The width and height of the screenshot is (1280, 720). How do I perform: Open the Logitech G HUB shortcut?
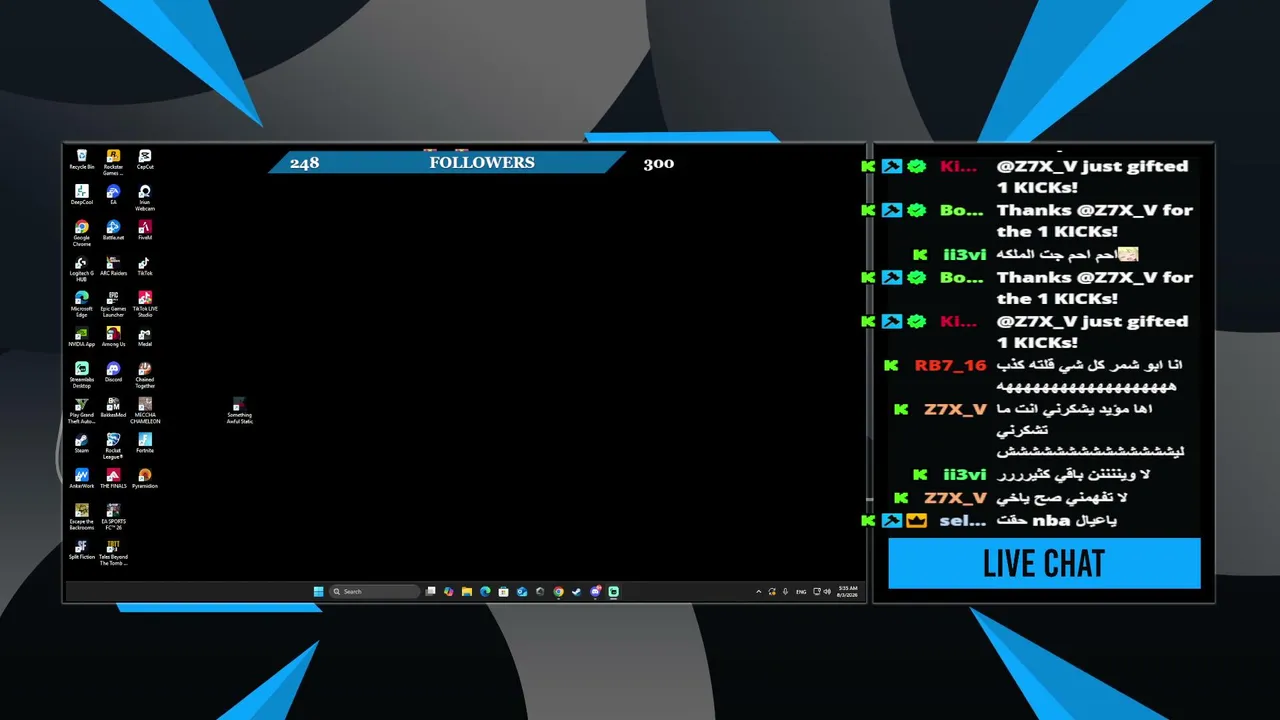click(82, 269)
